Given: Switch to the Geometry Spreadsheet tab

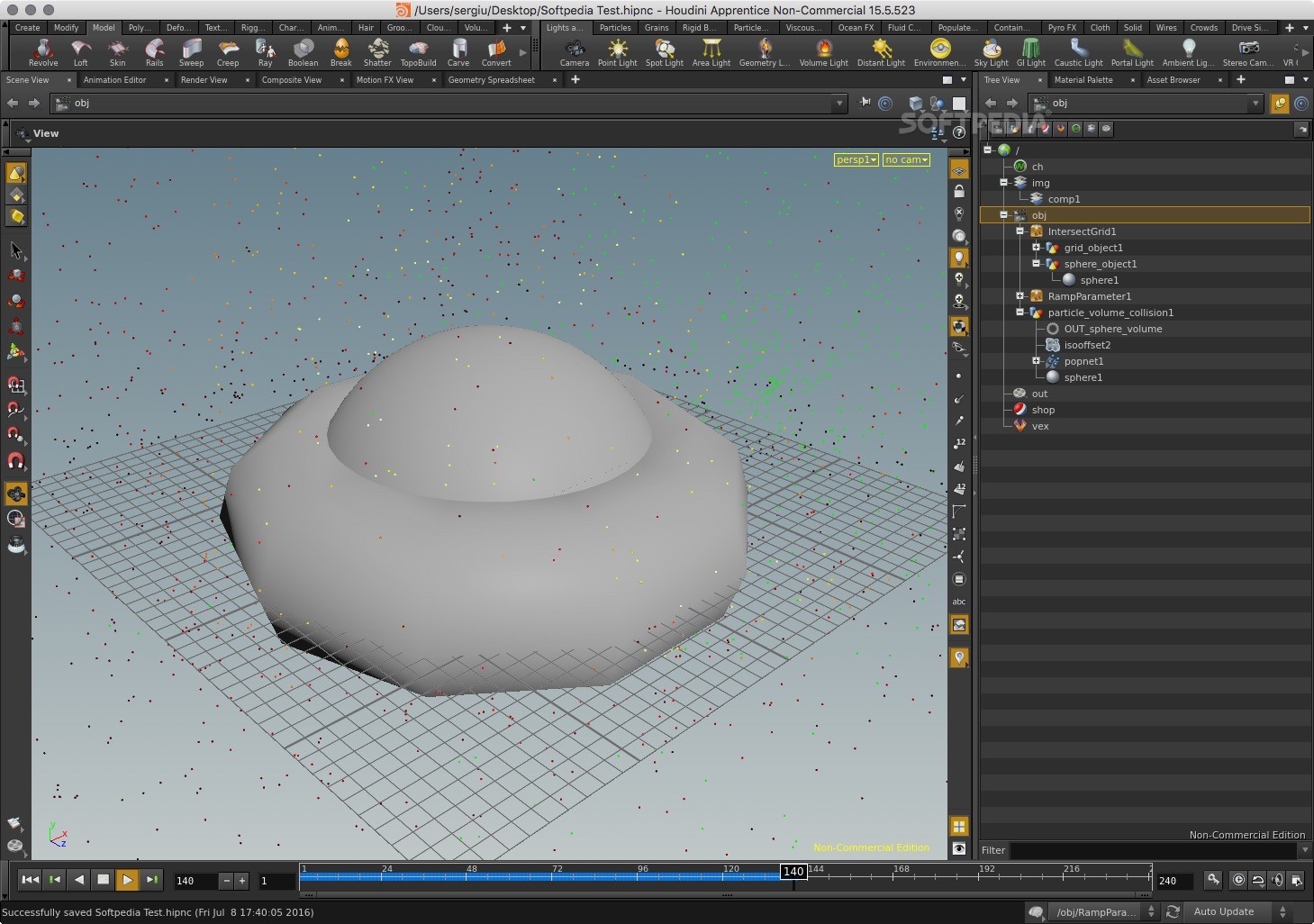Looking at the screenshot, I should coord(491,80).
